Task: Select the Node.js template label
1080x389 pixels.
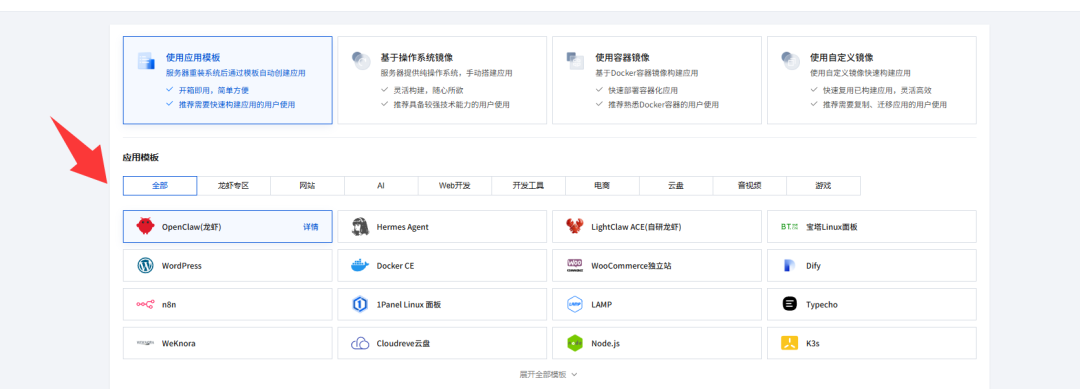Action: click(x=605, y=343)
